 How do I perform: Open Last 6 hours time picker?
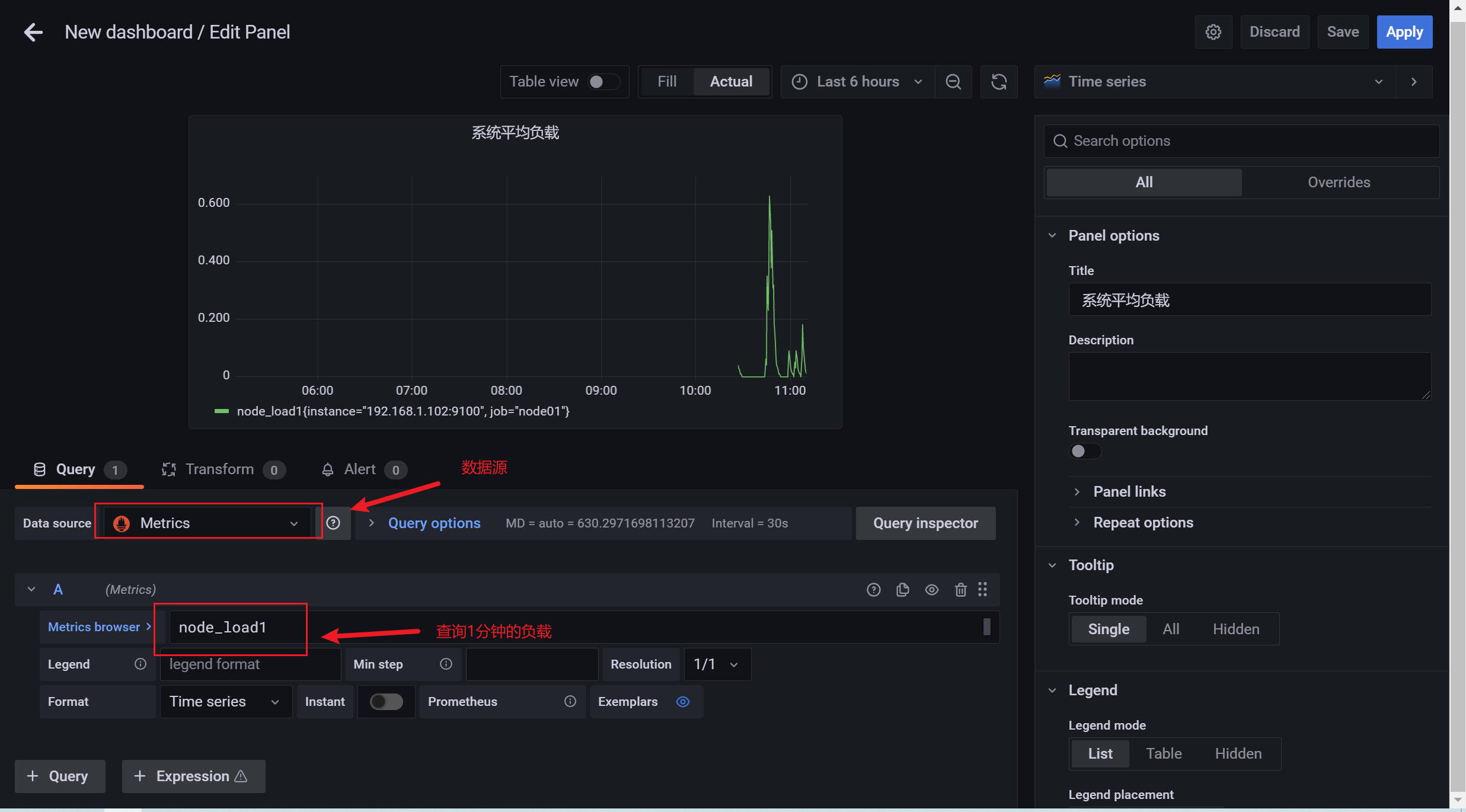coord(858,82)
